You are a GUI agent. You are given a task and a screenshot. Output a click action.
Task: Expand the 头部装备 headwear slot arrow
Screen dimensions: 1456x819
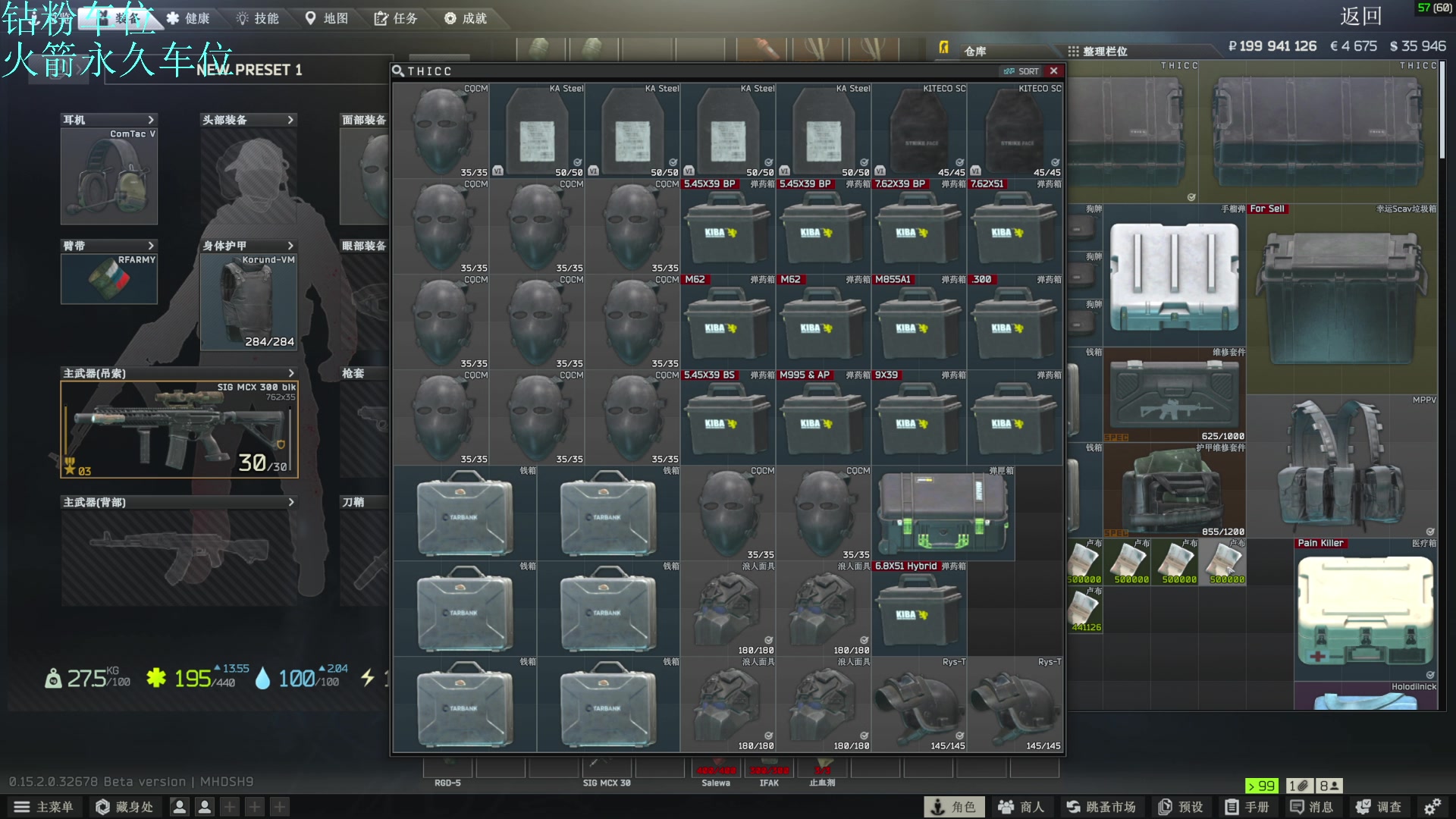tap(290, 120)
